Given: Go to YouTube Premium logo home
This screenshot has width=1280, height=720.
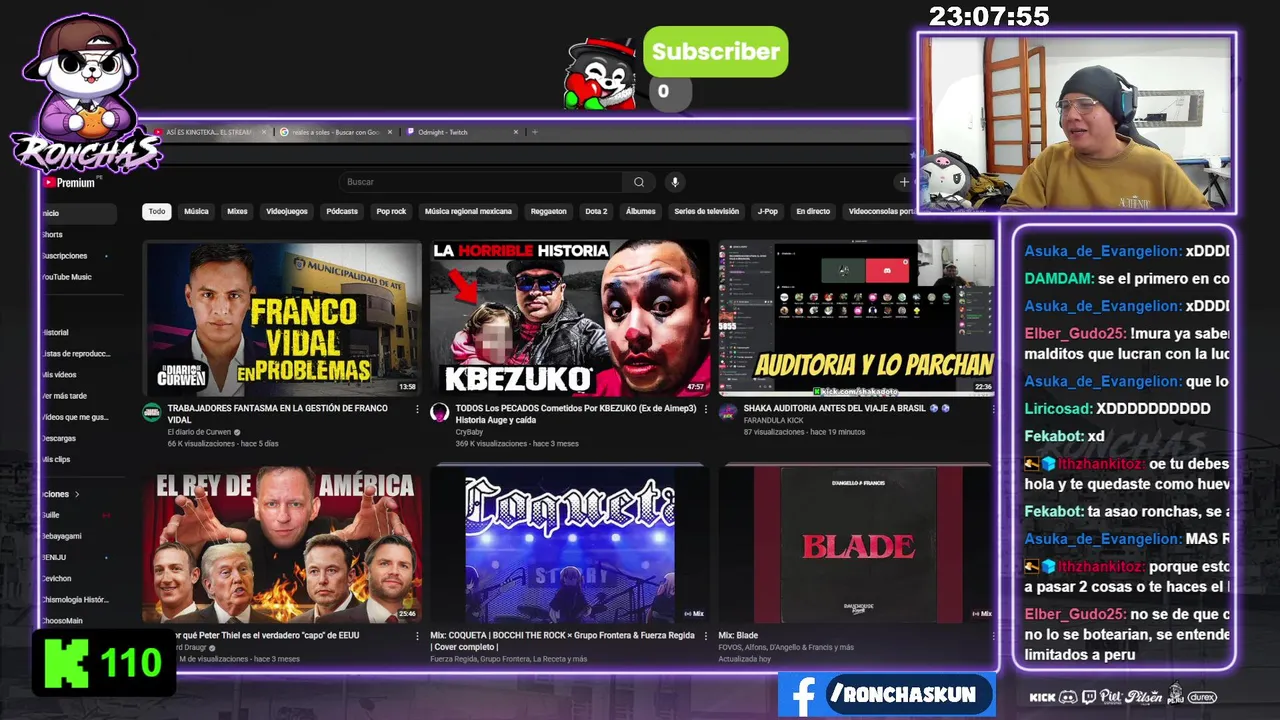Looking at the screenshot, I should (x=70, y=182).
